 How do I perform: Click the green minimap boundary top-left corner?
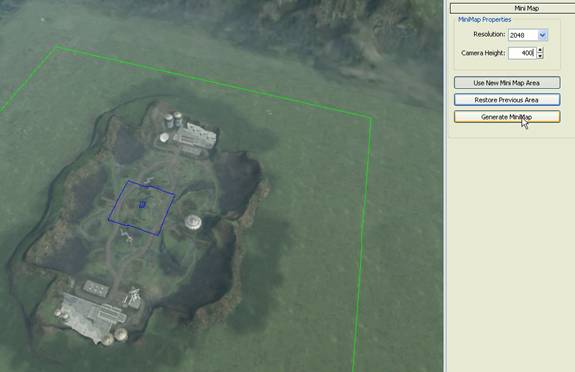point(57,46)
